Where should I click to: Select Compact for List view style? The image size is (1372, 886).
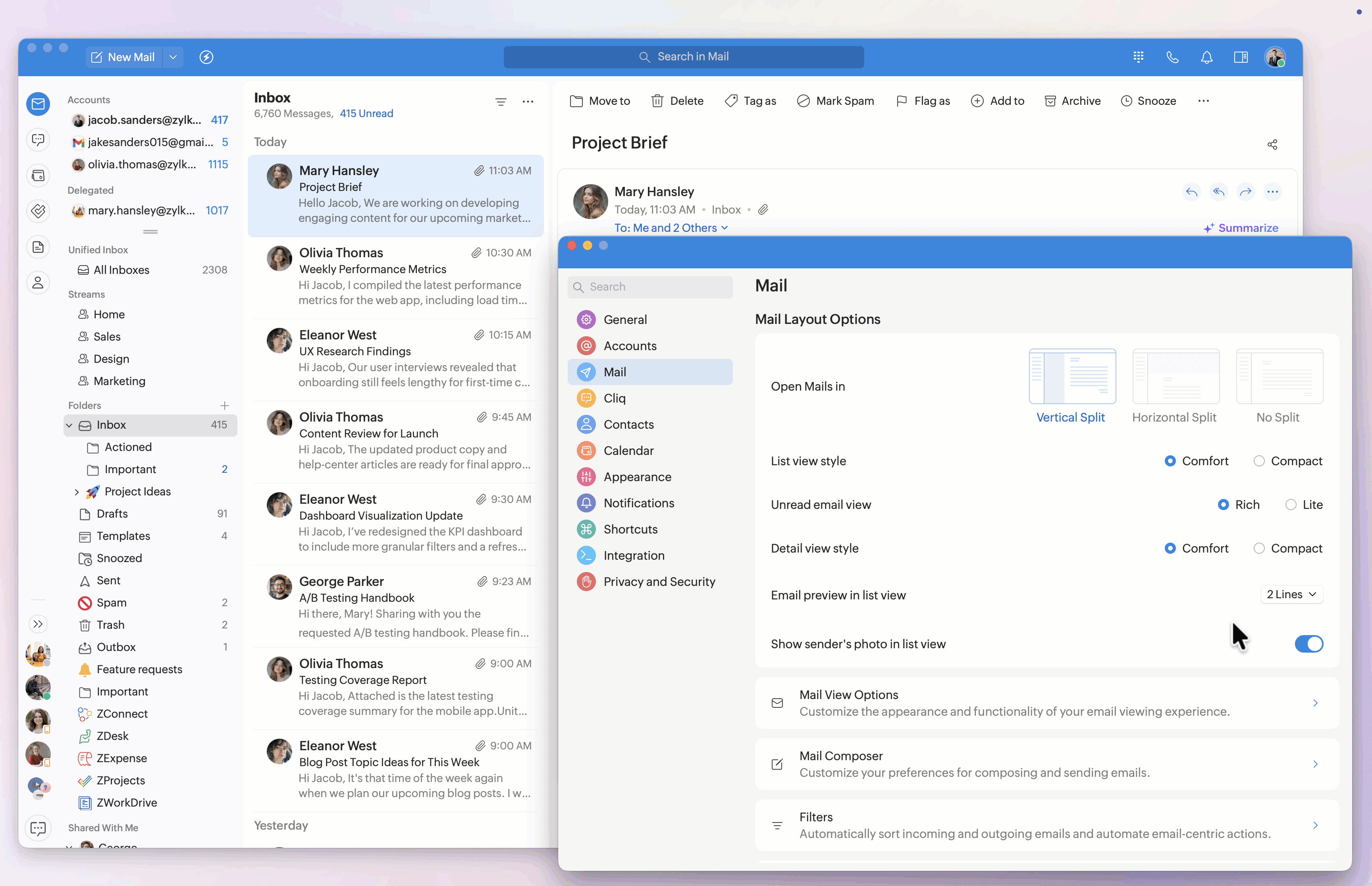(1259, 461)
